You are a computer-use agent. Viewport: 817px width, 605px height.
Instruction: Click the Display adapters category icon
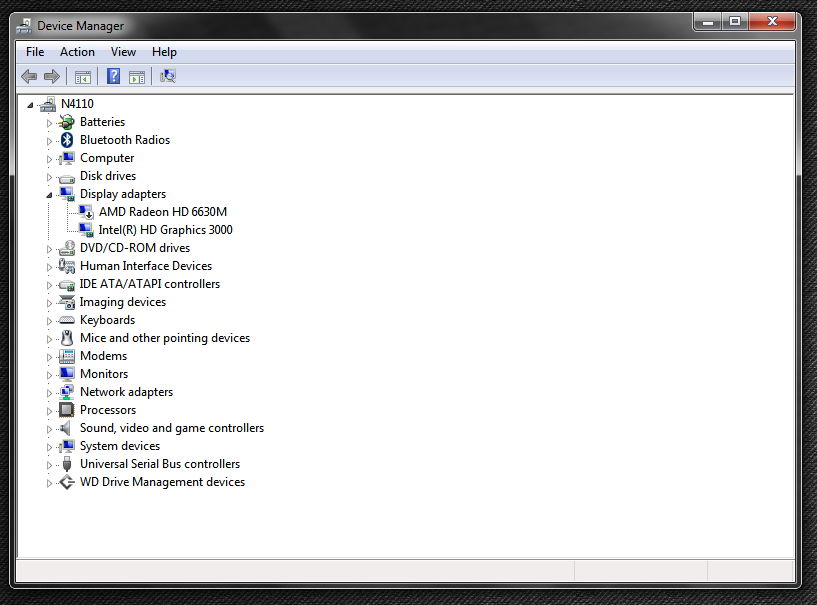coord(67,194)
